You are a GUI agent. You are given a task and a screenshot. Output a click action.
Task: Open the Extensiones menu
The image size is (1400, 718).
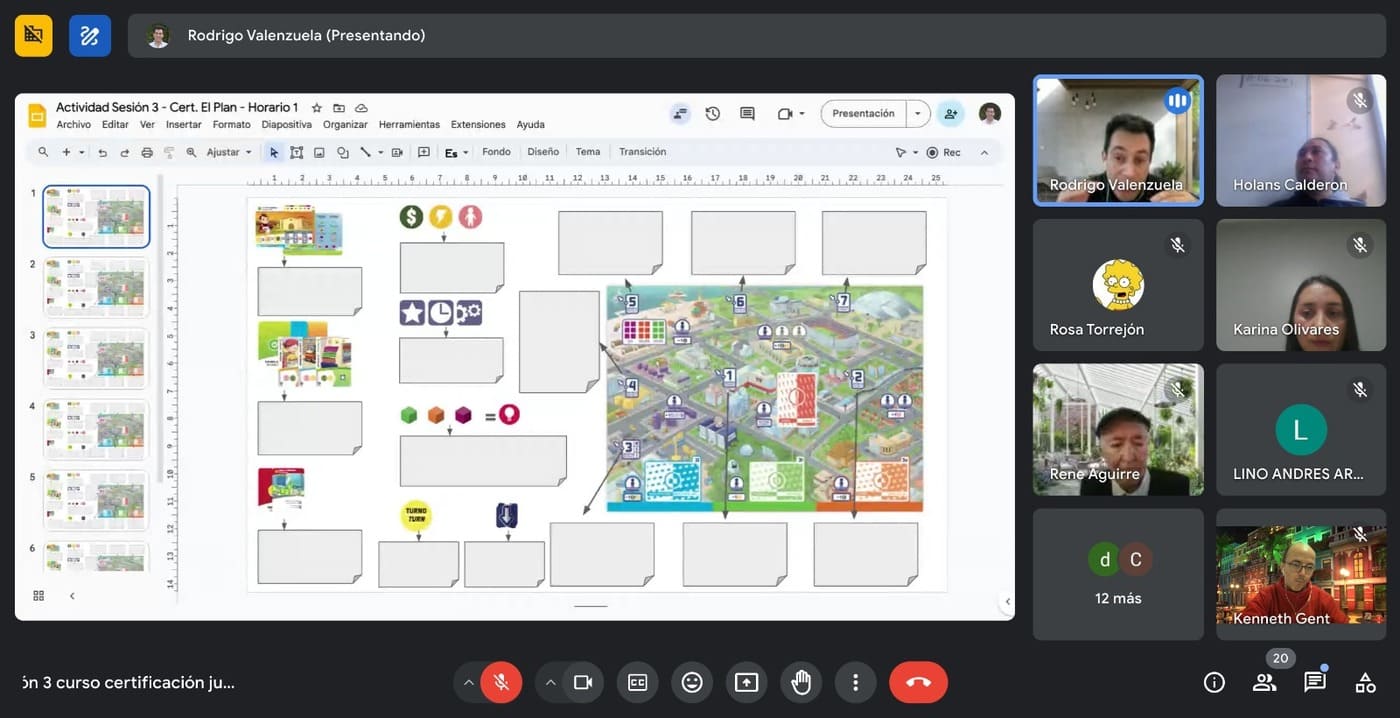tap(478, 125)
